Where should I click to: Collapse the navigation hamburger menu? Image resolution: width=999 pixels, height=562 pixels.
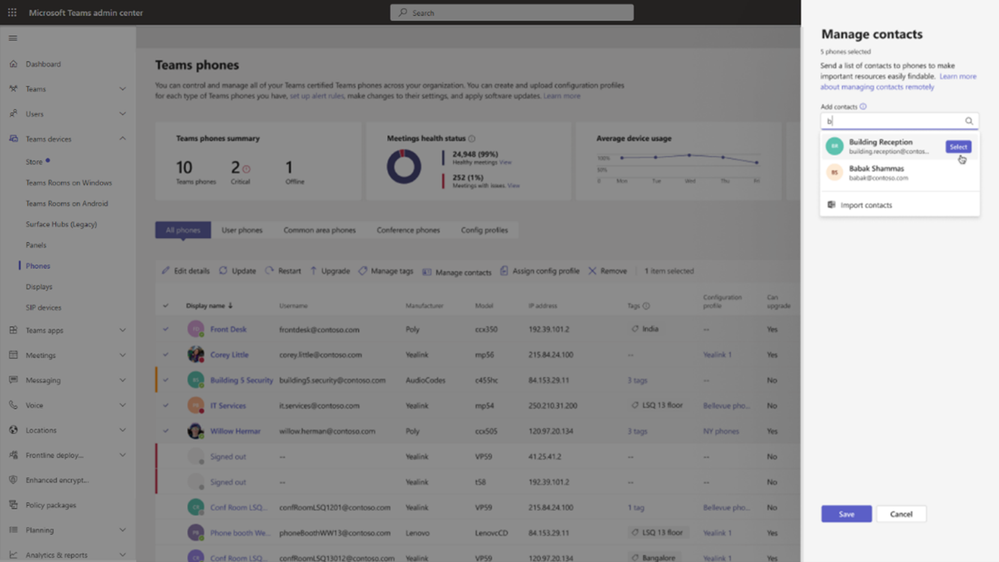tap(13, 38)
